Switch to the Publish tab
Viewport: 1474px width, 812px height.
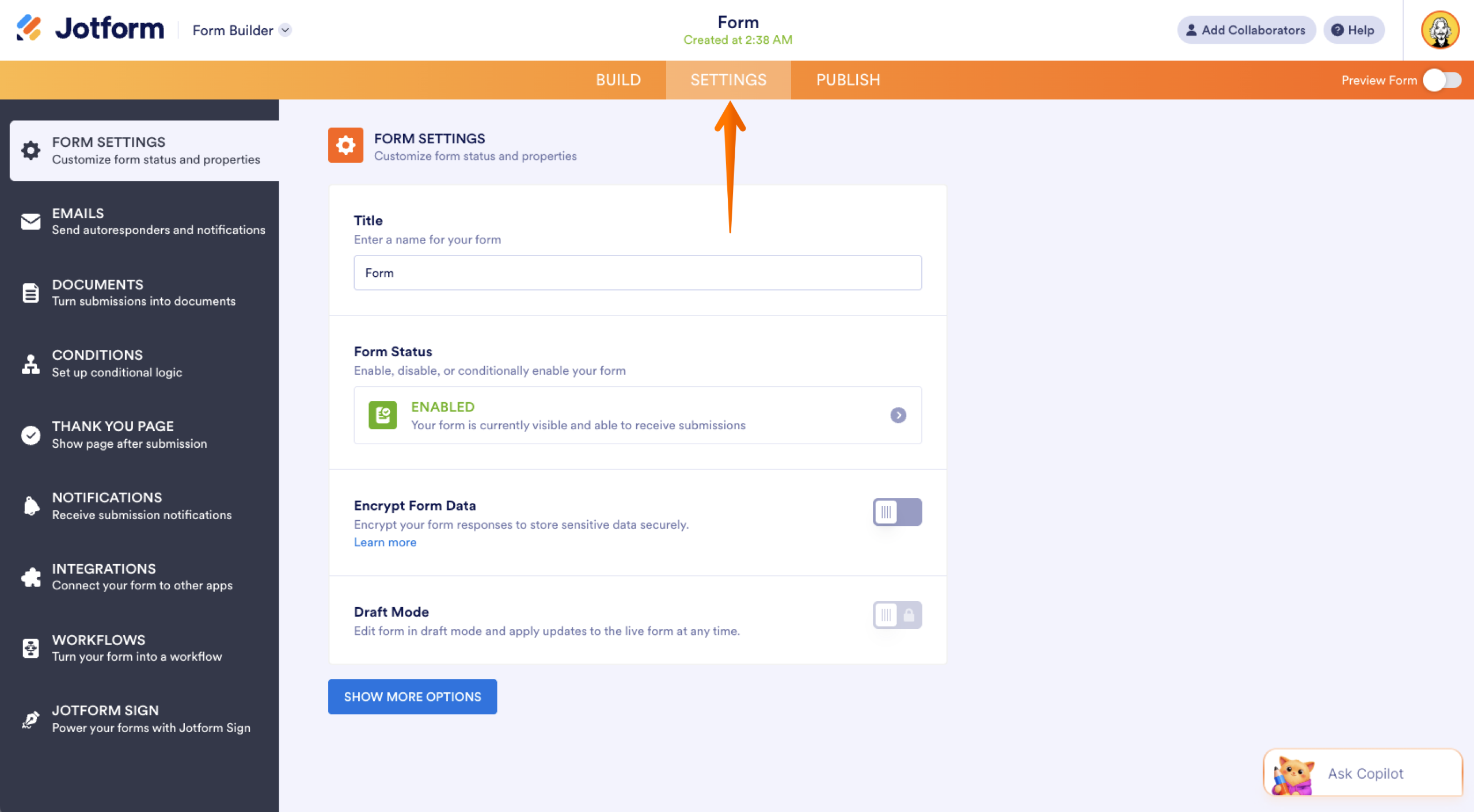(x=848, y=79)
